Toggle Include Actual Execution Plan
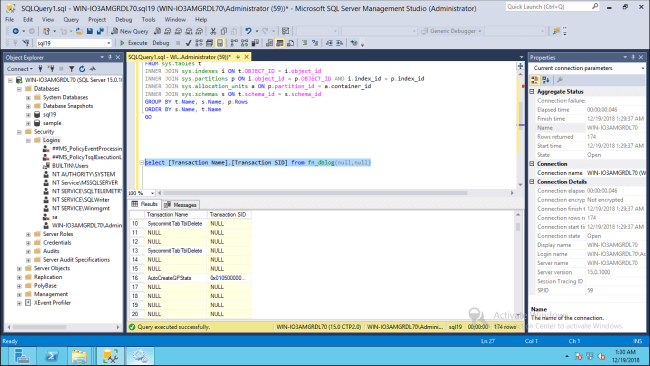The height and width of the screenshot is (366, 650). [234, 43]
